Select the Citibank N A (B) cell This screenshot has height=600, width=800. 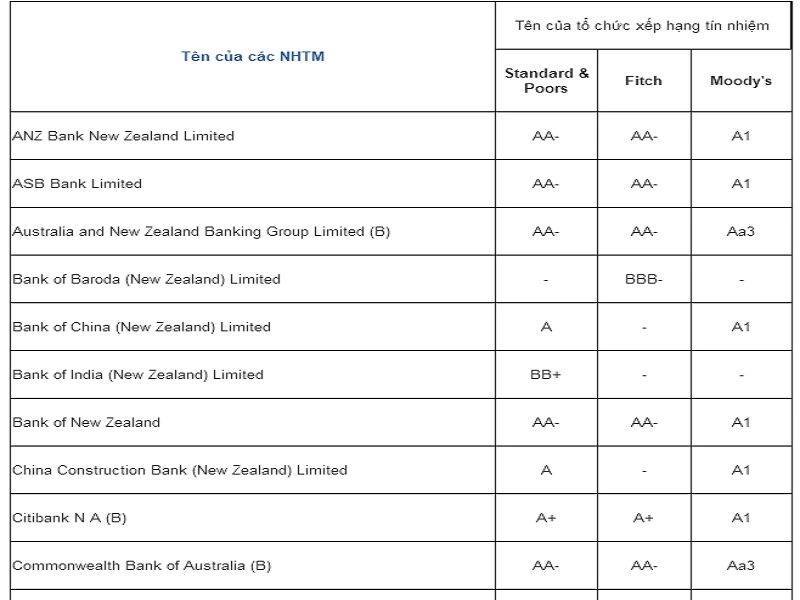69,518
